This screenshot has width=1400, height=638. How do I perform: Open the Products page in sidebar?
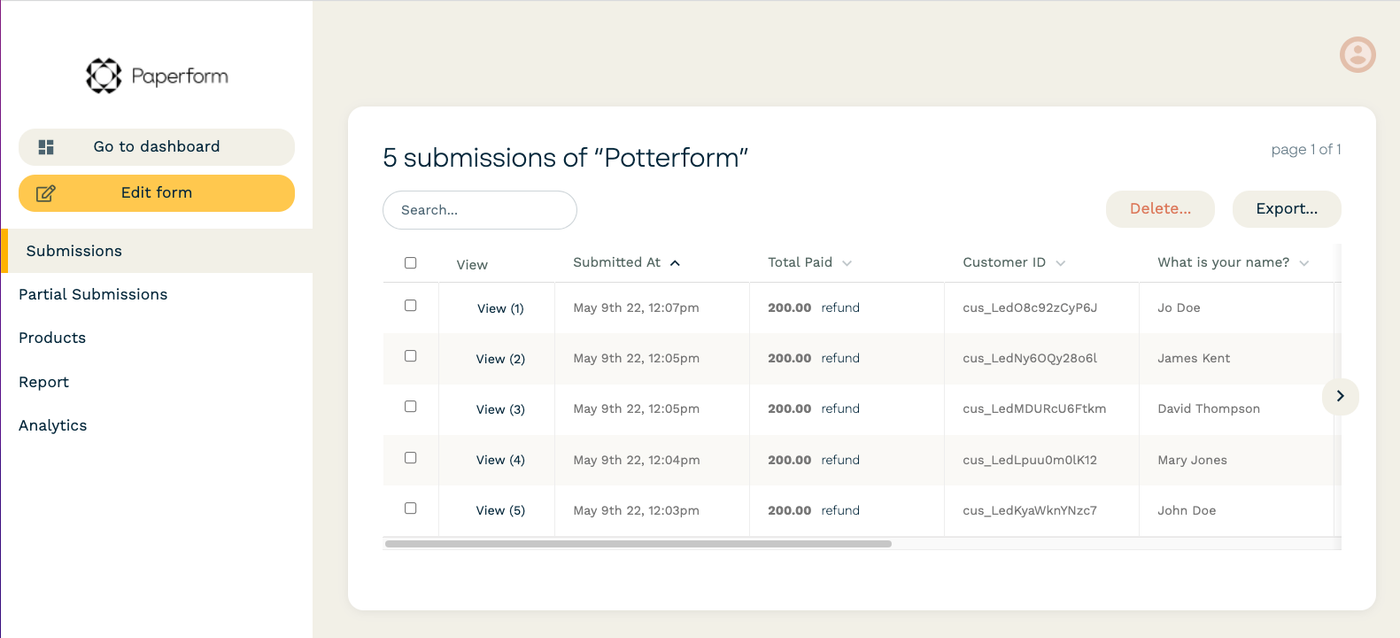[52, 338]
